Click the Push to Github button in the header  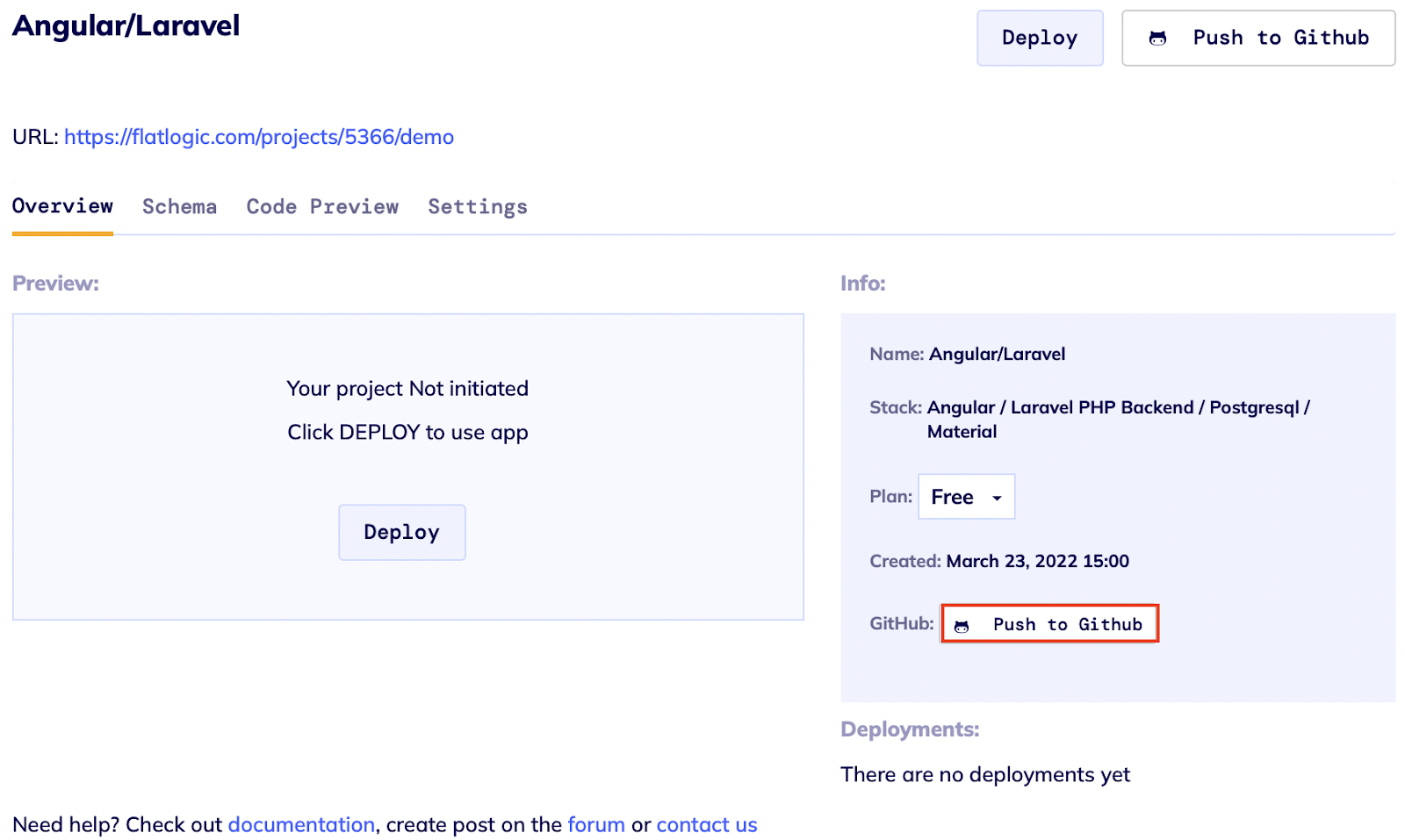[x=1258, y=38]
